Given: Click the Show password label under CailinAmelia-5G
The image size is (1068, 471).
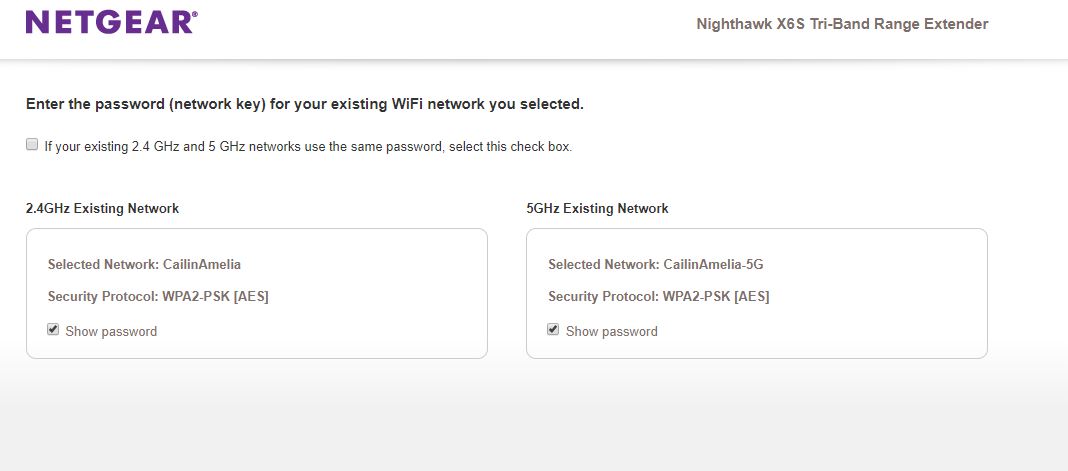Looking at the screenshot, I should pyautogui.click(x=611, y=331).
